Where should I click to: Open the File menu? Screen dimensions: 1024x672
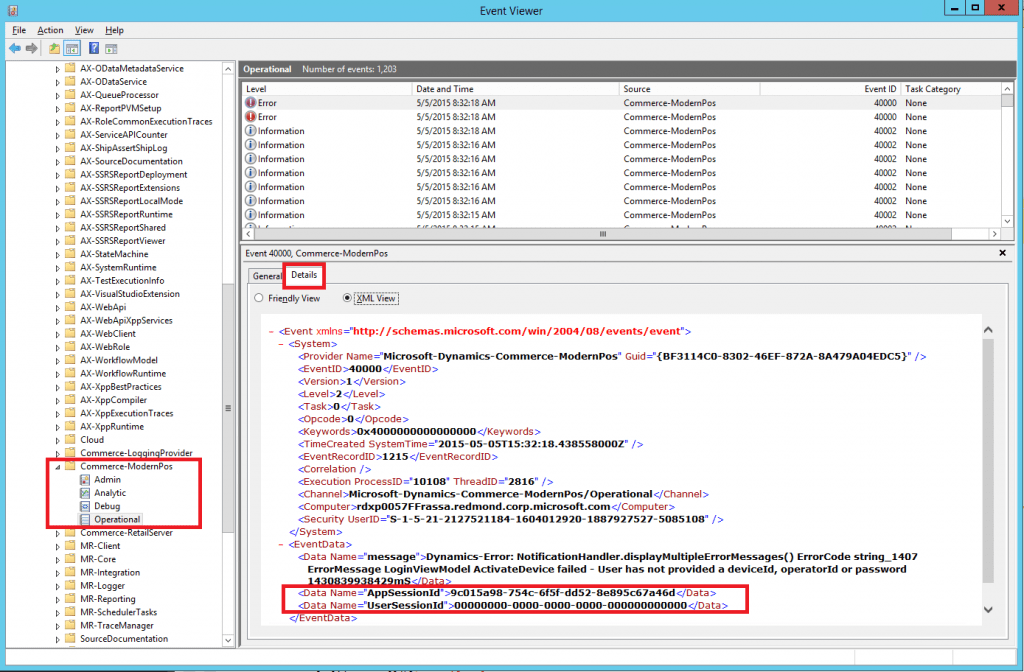[19, 30]
